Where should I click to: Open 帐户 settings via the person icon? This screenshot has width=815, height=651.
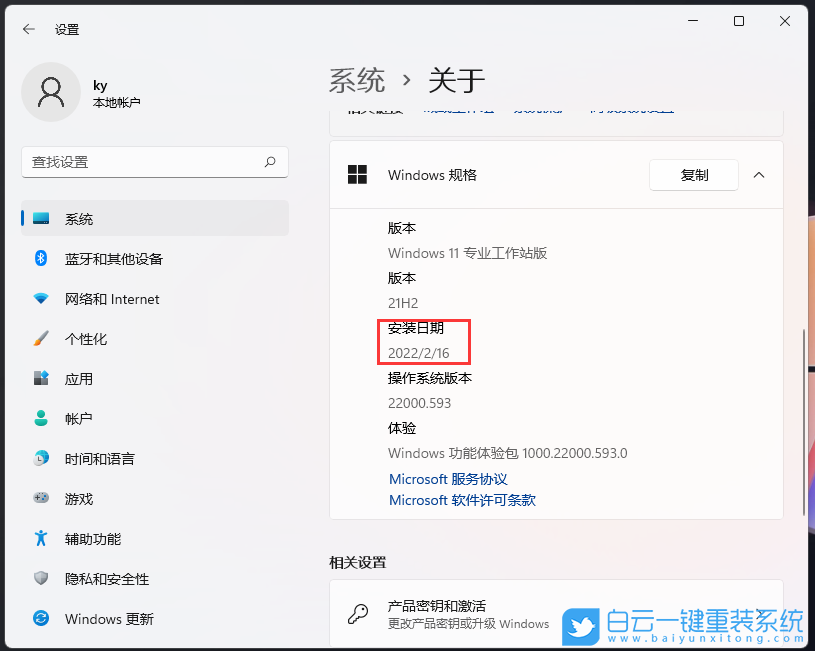pos(41,418)
